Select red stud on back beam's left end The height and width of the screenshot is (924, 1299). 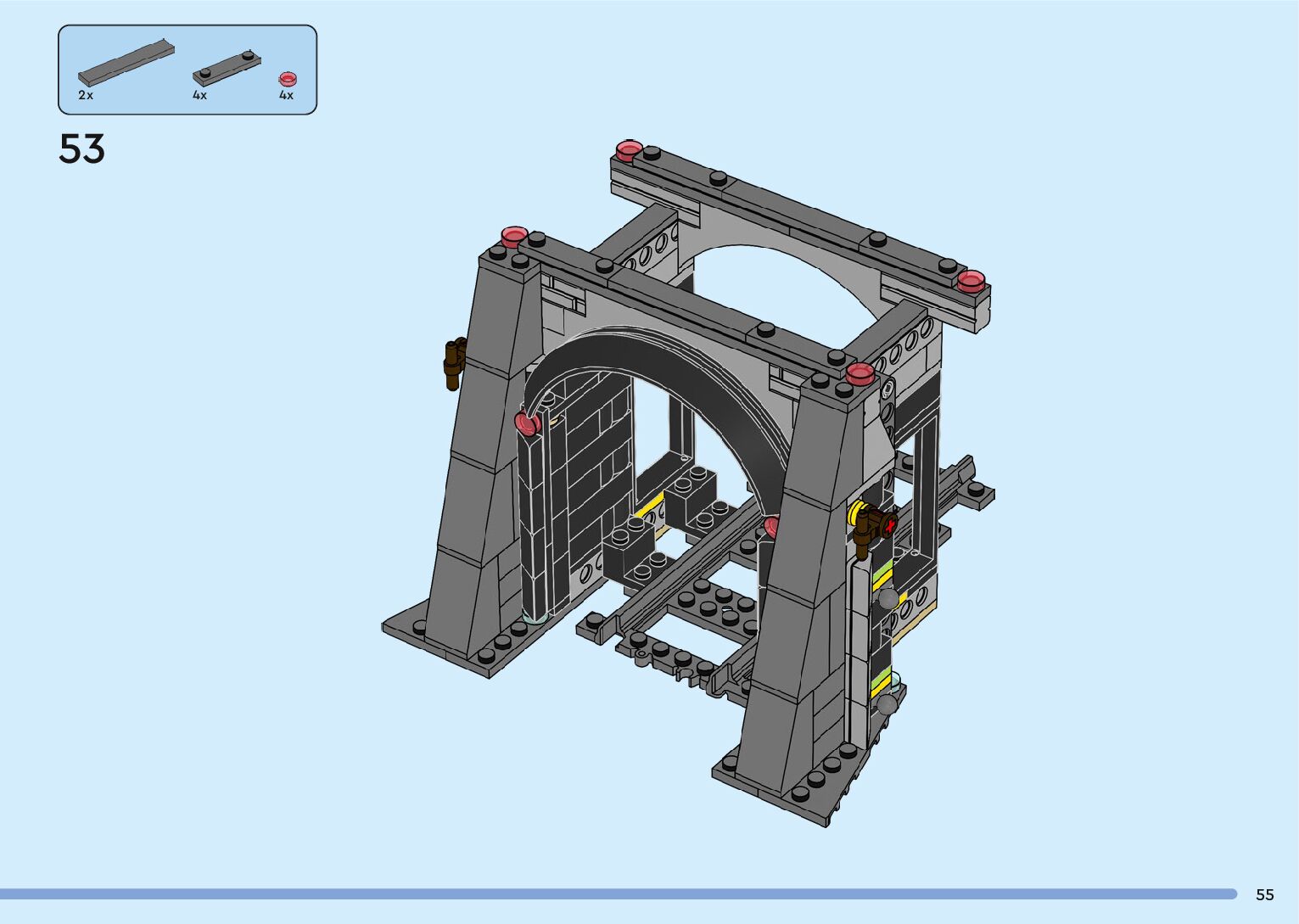coord(628,151)
